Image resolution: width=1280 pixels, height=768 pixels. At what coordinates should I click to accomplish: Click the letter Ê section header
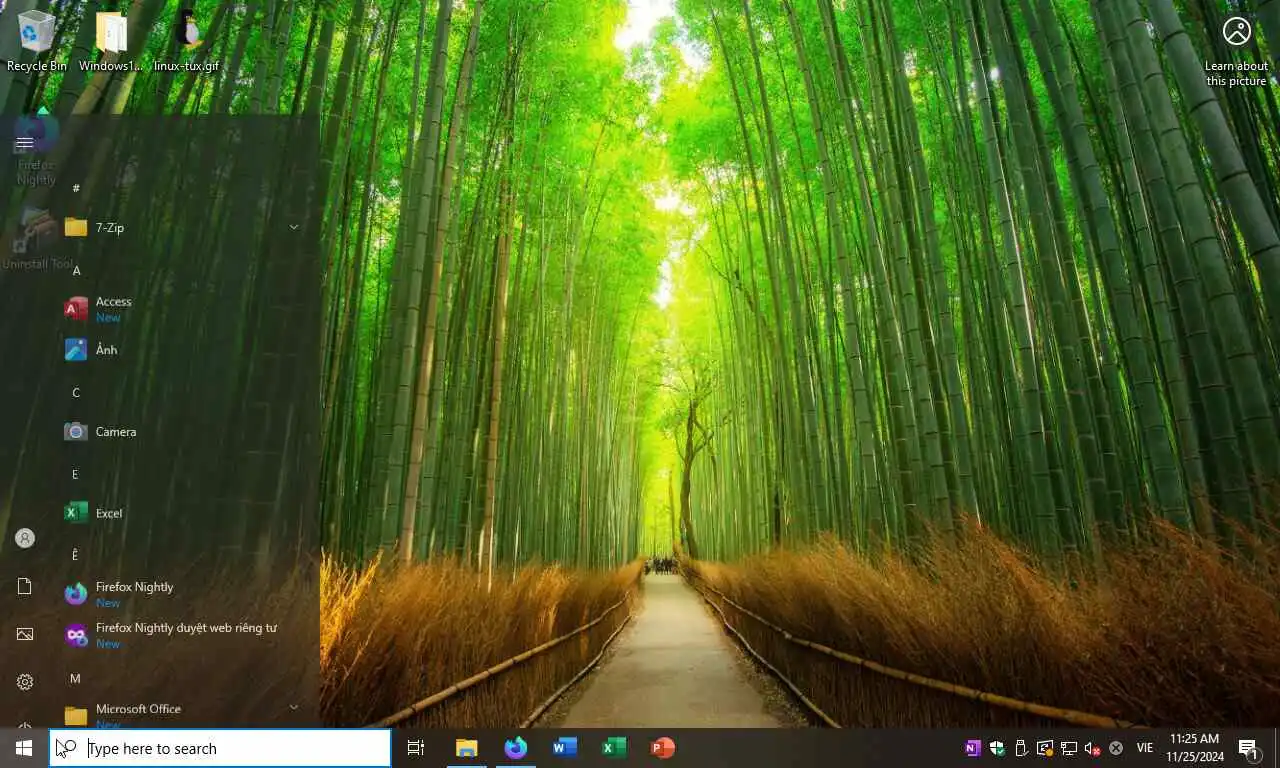76,555
